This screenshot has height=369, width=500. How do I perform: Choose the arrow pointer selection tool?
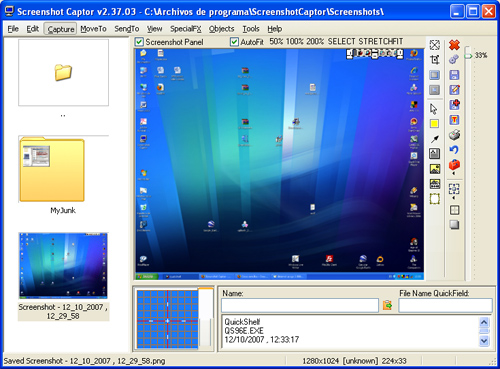[x=434, y=109]
